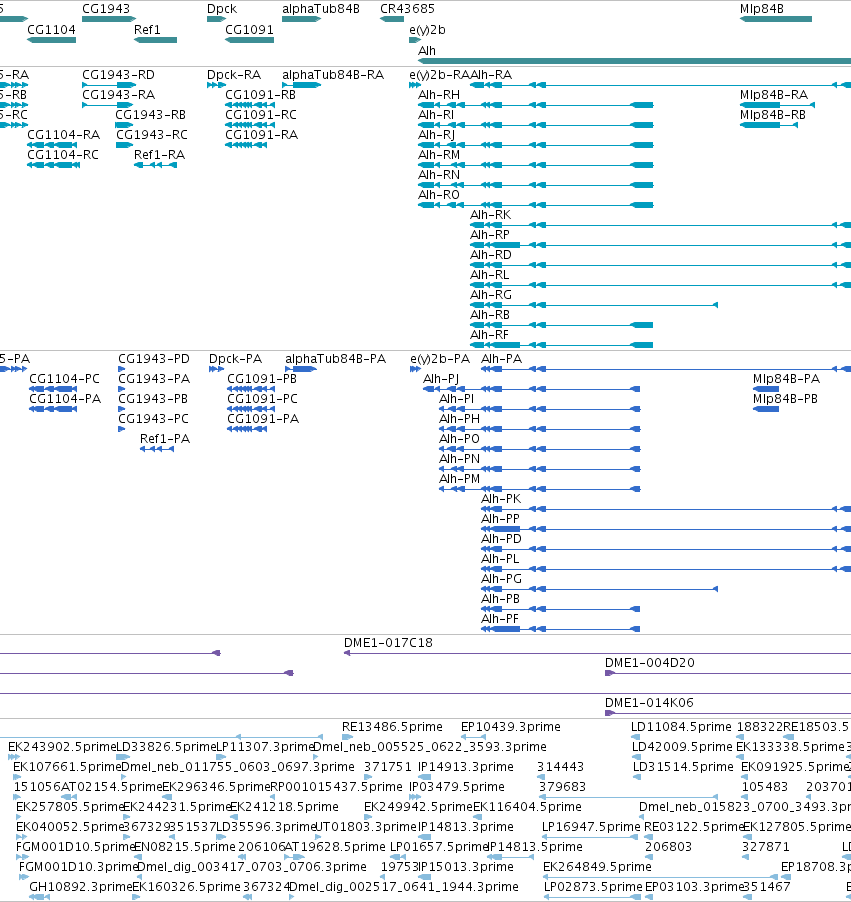Click the e(y)2b gene label
The image size is (851, 902).
[x=427, y=30]
